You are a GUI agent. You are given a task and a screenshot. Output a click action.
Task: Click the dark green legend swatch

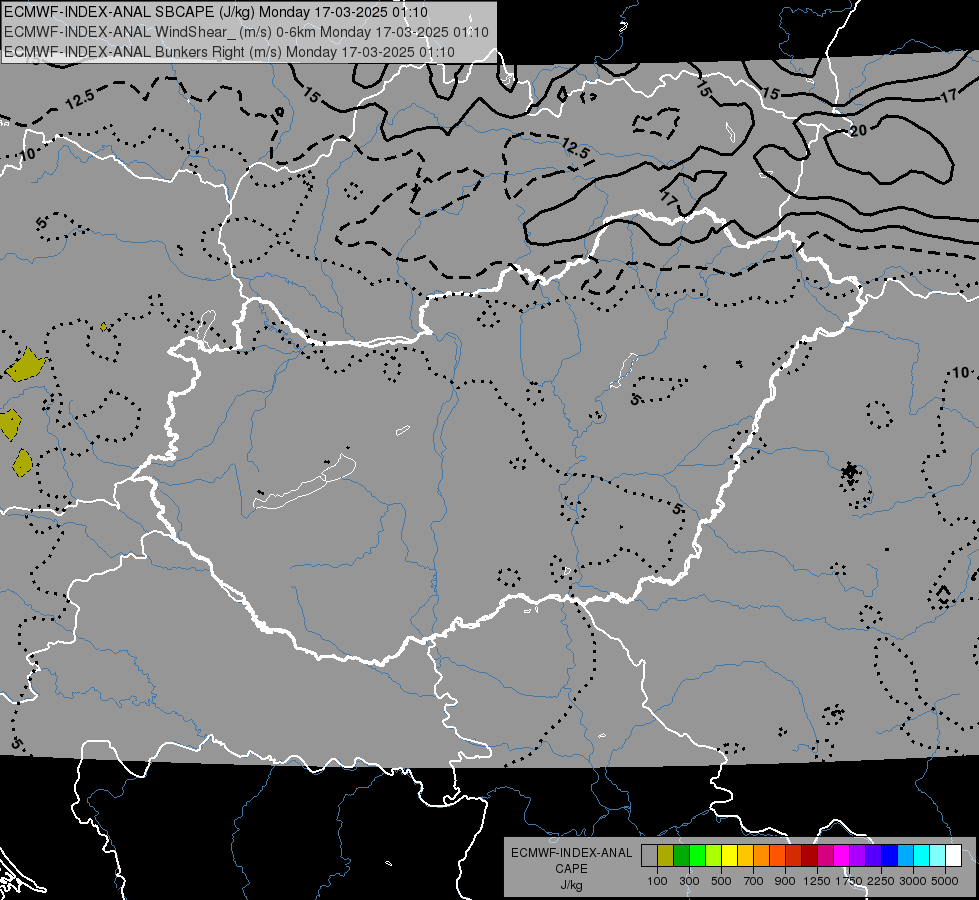(682, 855)
